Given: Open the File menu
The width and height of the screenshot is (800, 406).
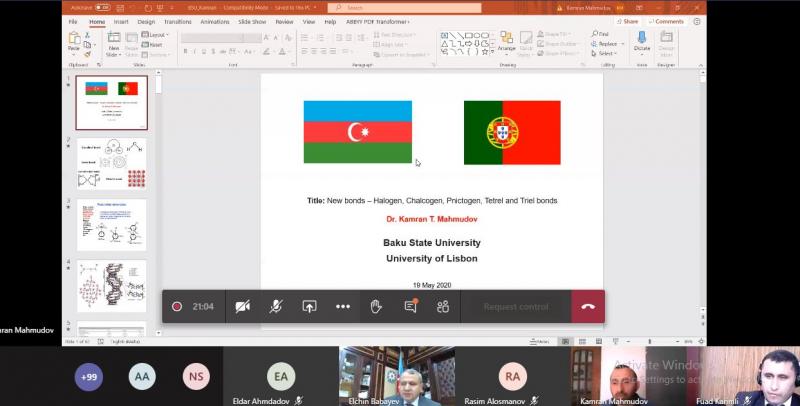Looking at the screenshot, I should (73, 22).
